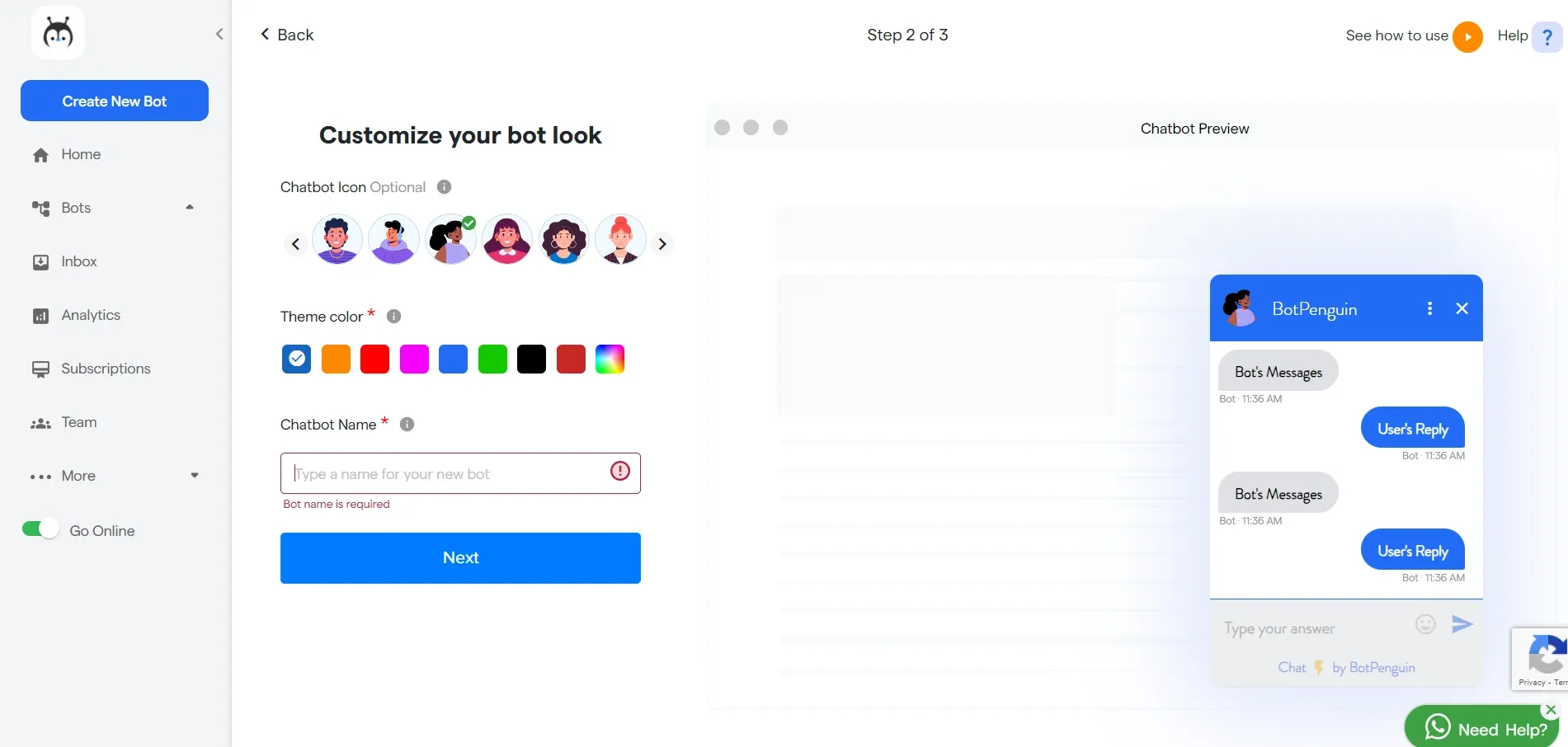Open Subscriptions from the sidebar
The height and width of the screenshot is (747, 1568).
tap(106, 369)
